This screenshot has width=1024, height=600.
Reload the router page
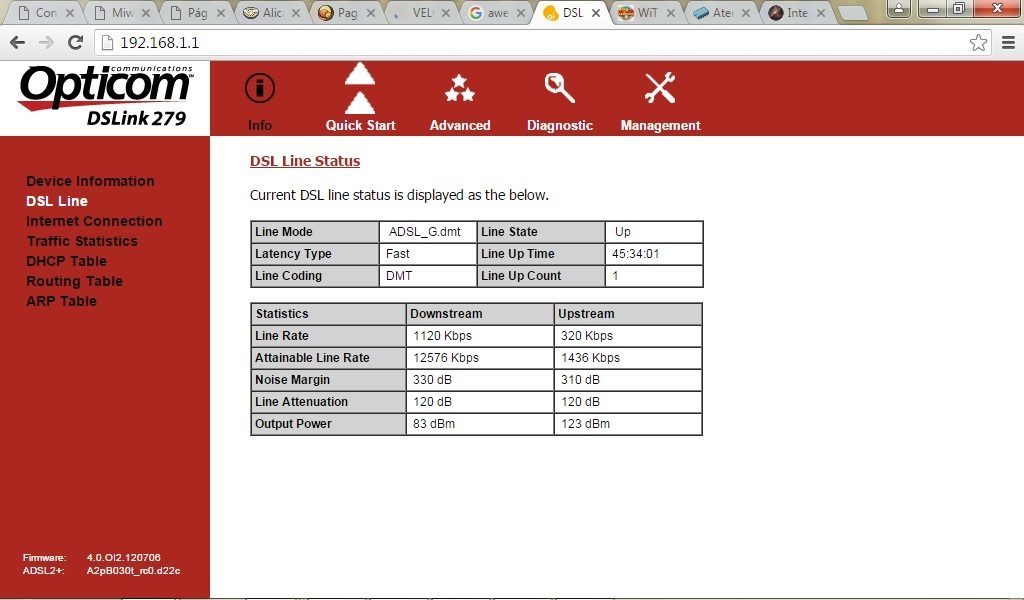tap(76, 42)
